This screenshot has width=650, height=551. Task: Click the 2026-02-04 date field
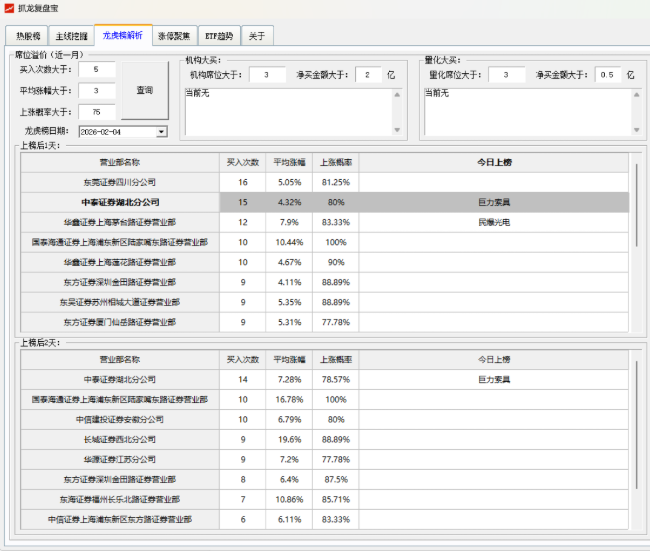[x=117, y=132]
